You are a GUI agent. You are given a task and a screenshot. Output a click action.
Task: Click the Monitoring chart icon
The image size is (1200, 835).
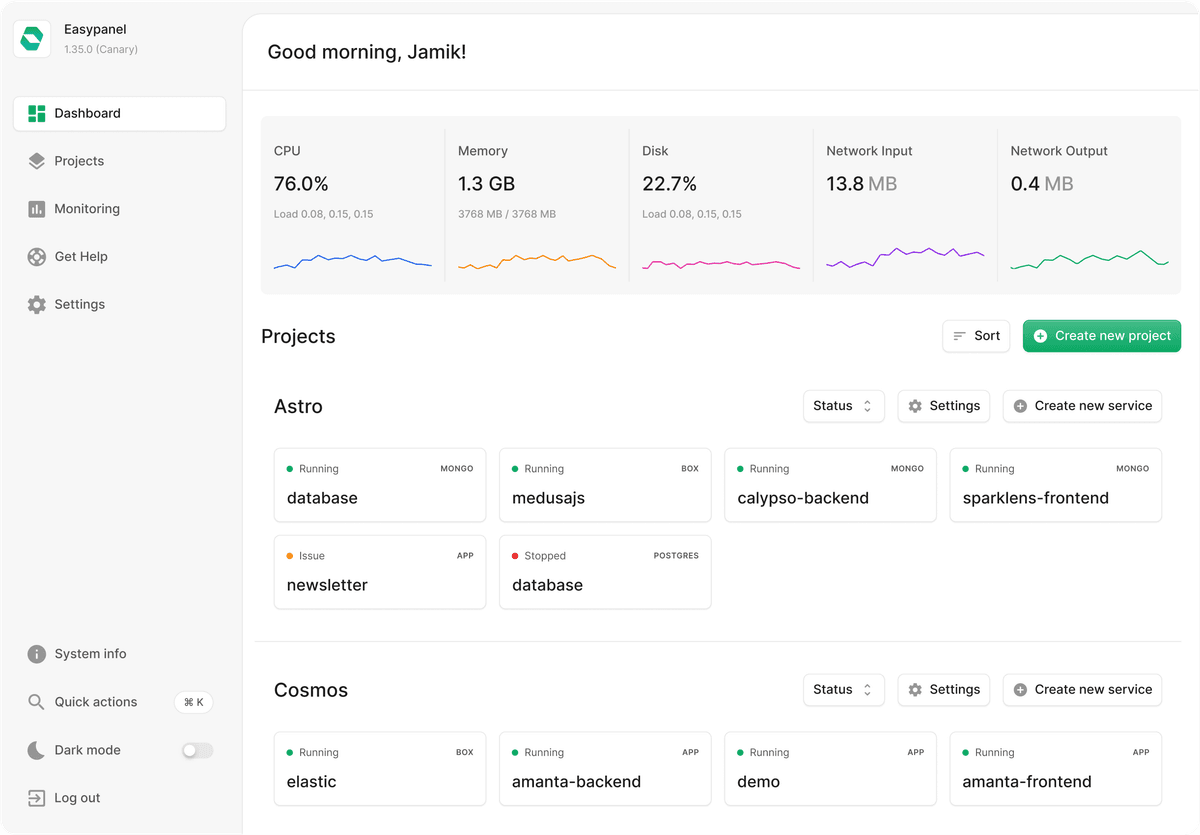[37, 209]
